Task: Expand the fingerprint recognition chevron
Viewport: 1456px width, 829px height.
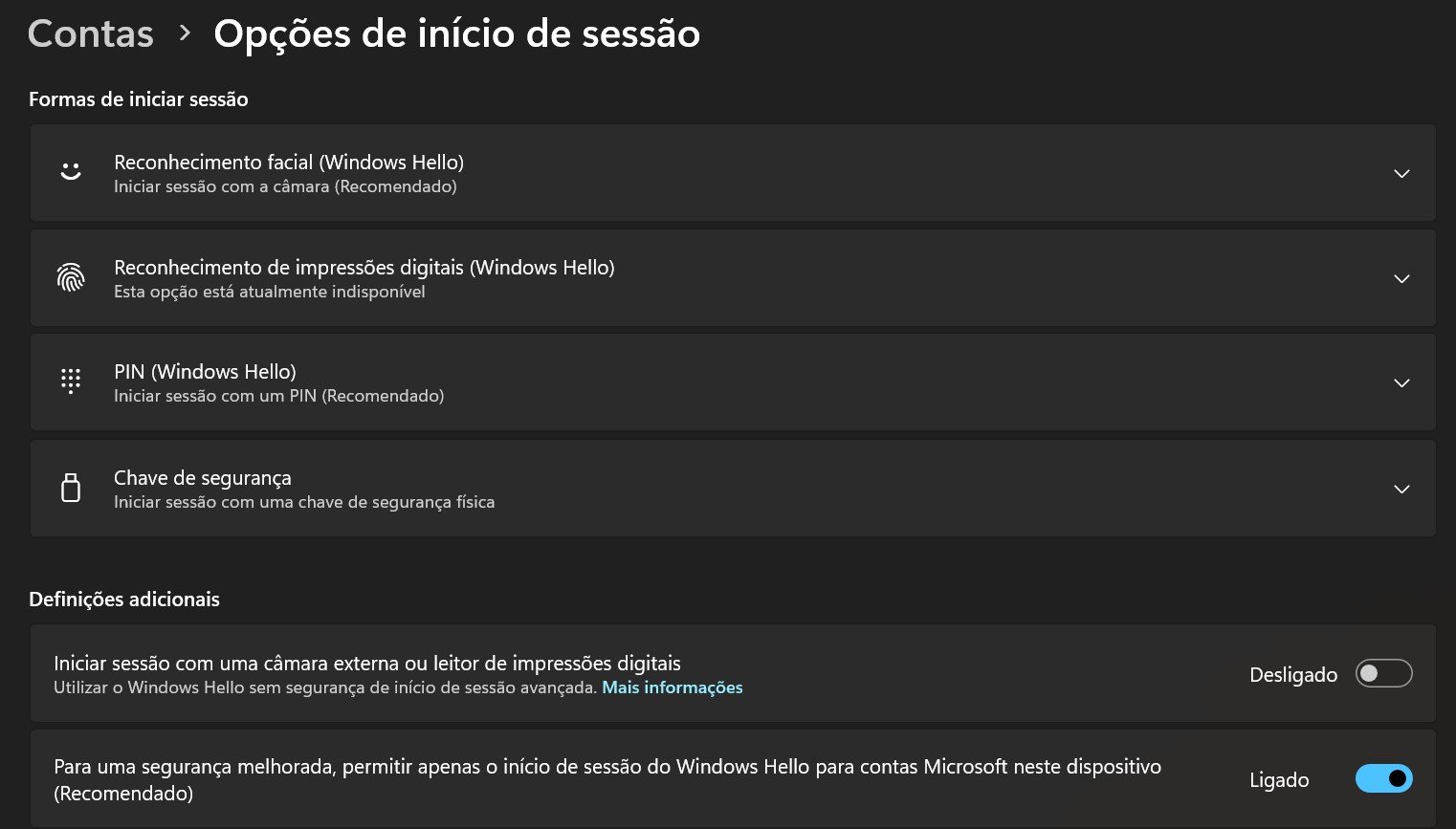Action: click(1401, 278)
